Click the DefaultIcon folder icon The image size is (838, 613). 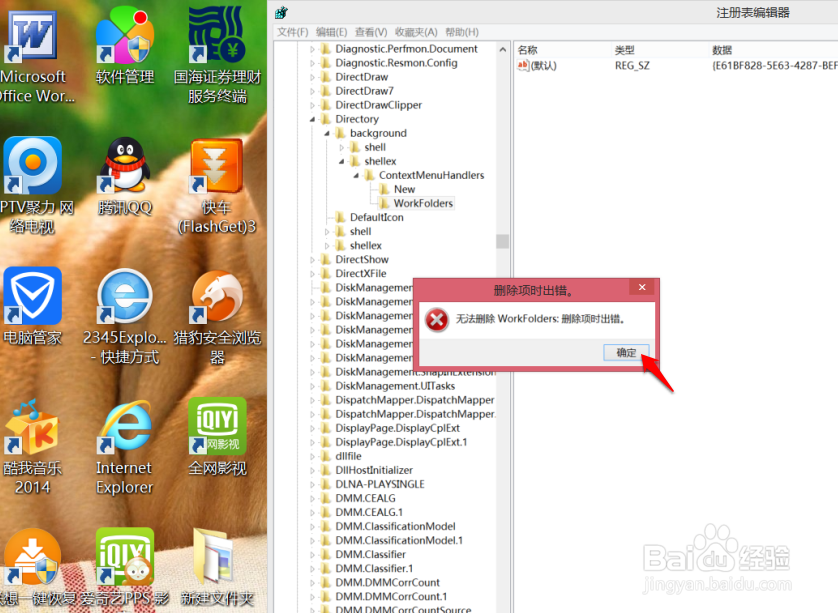coord(340,217)
